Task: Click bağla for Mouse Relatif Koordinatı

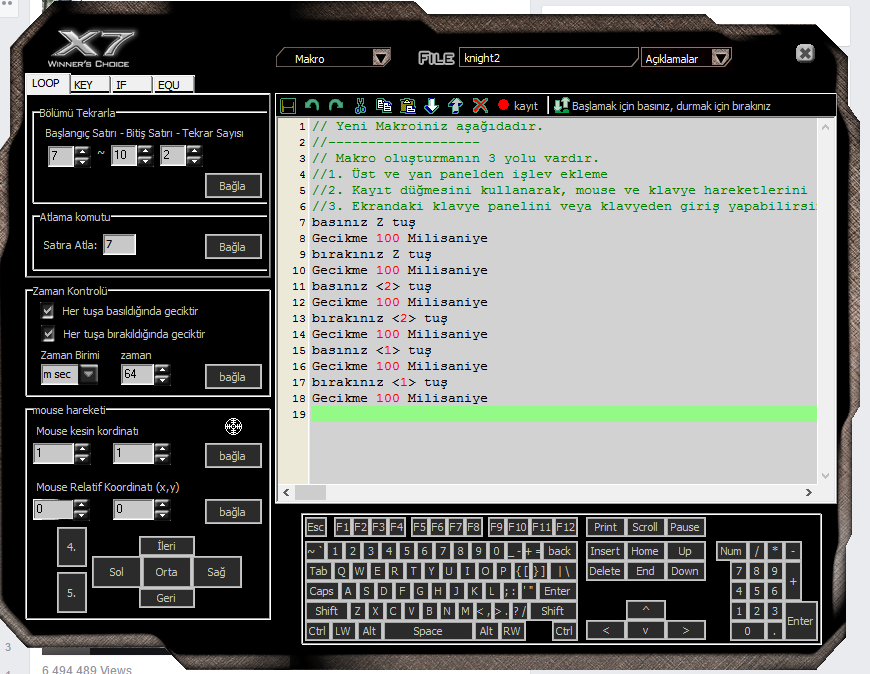Action: pos(232,511)
